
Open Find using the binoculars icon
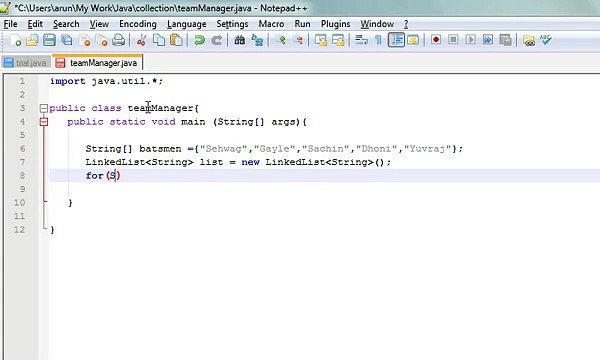(240, 40)
